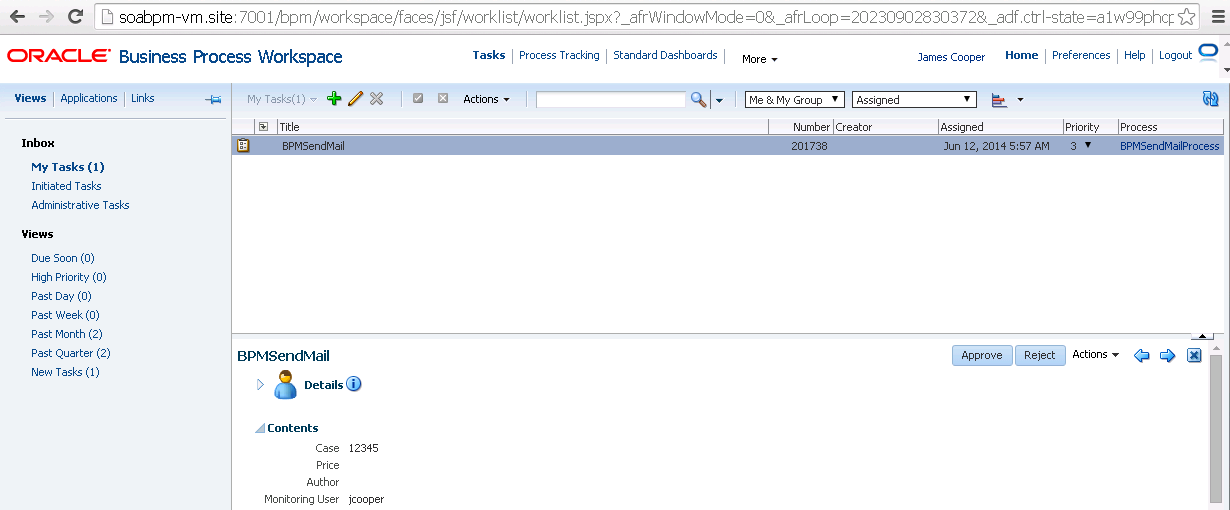Open Past Quarter (2) view
The height and width of the screenshot is (510, 1230).
tap(71, 353)
